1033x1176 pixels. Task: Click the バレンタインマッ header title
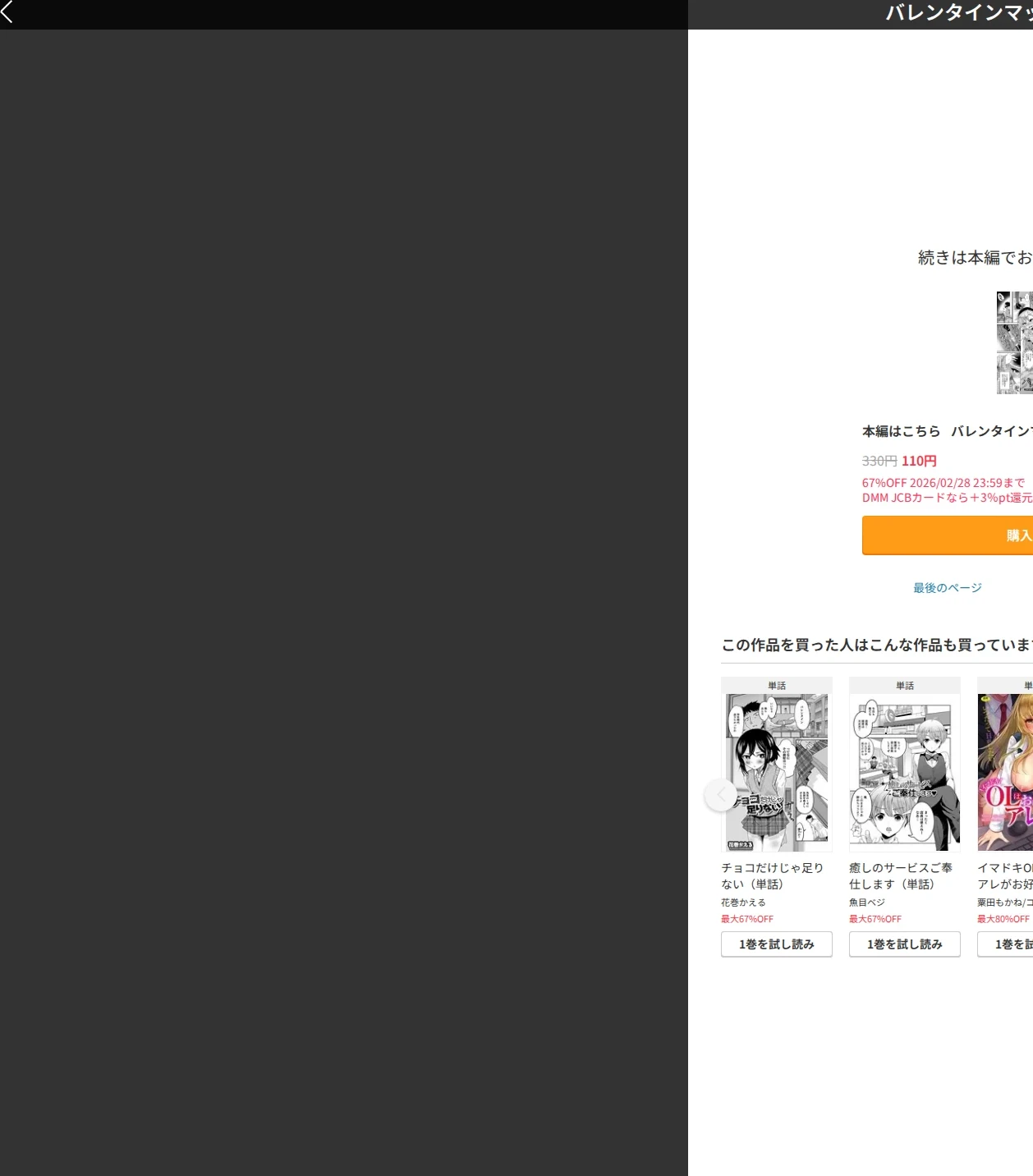959,12
